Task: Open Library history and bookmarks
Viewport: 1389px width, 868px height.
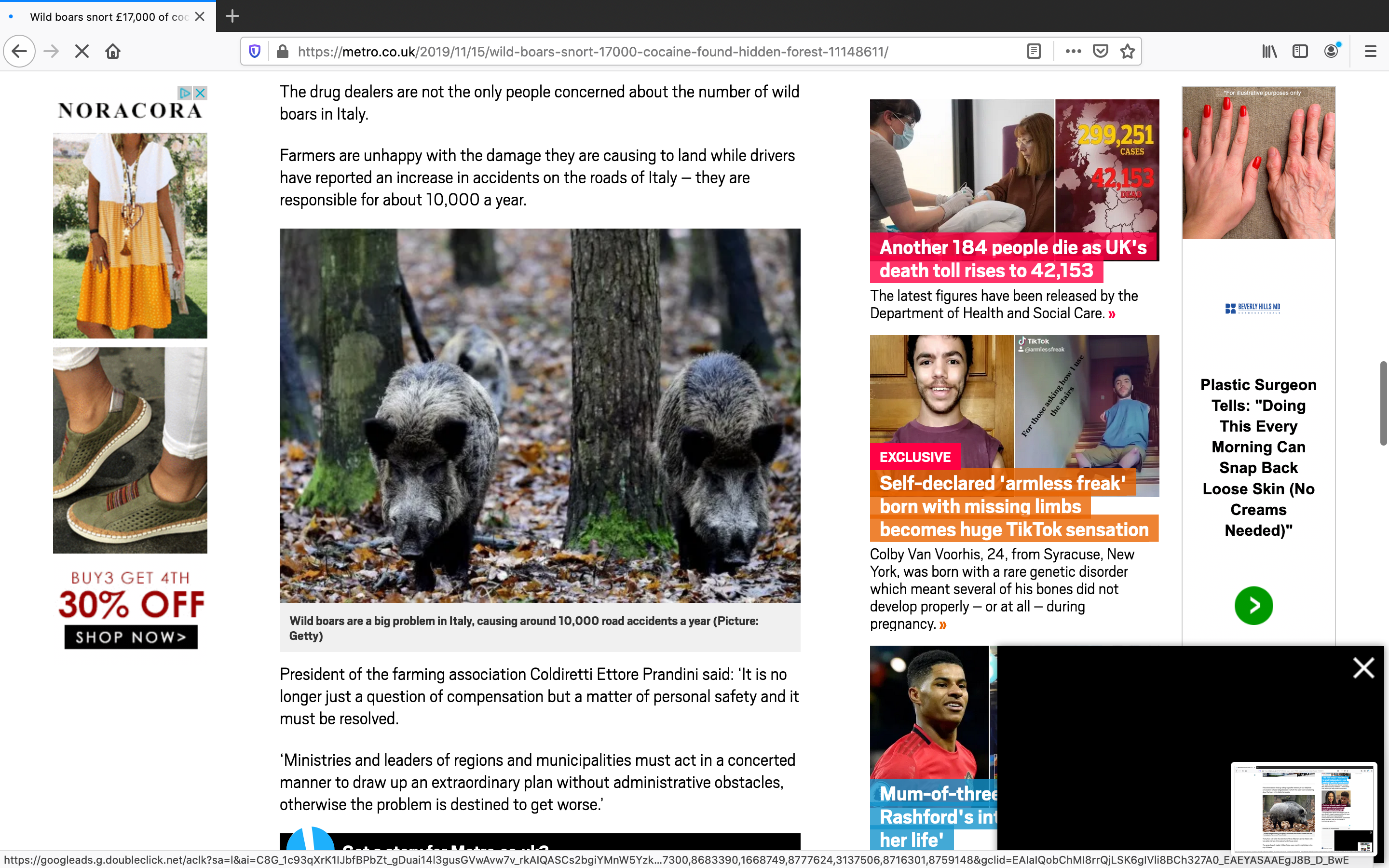Action: tap(1269, 52)
